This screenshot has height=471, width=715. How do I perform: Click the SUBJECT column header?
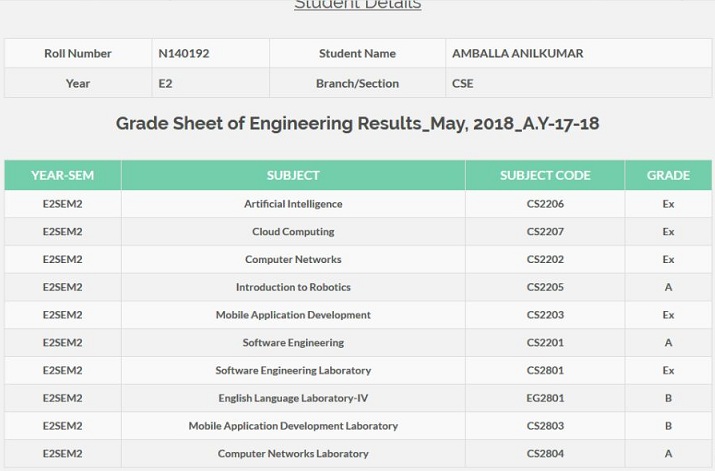pyautogui.click(x=293, y=175)
